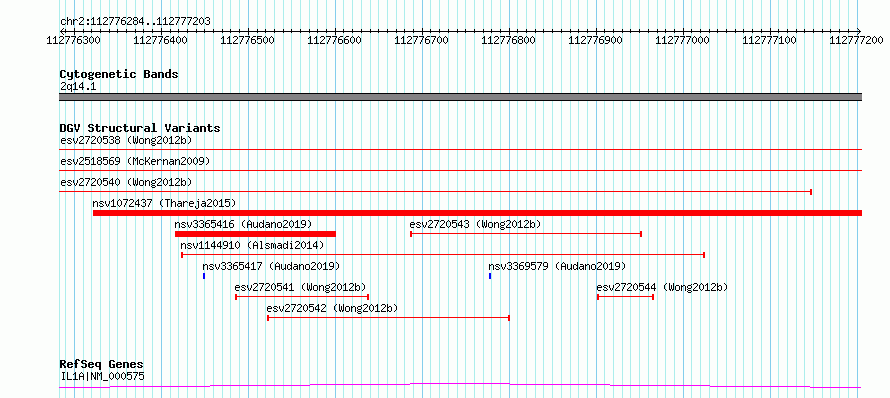Open variant label esv2720540 (Wong2012b)
The width and height of the screenshot is (890, 398).
[x=126, y=182]
